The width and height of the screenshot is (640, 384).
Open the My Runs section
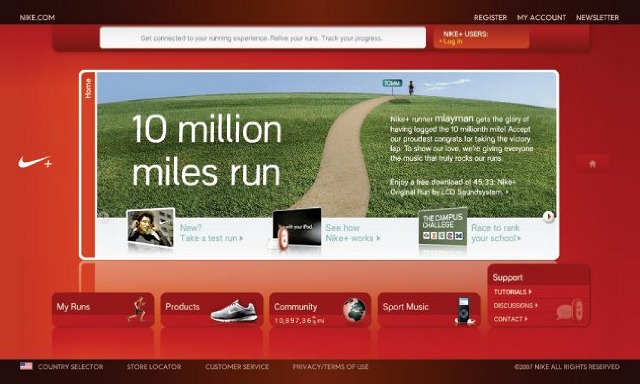click(x=103, y=309)
